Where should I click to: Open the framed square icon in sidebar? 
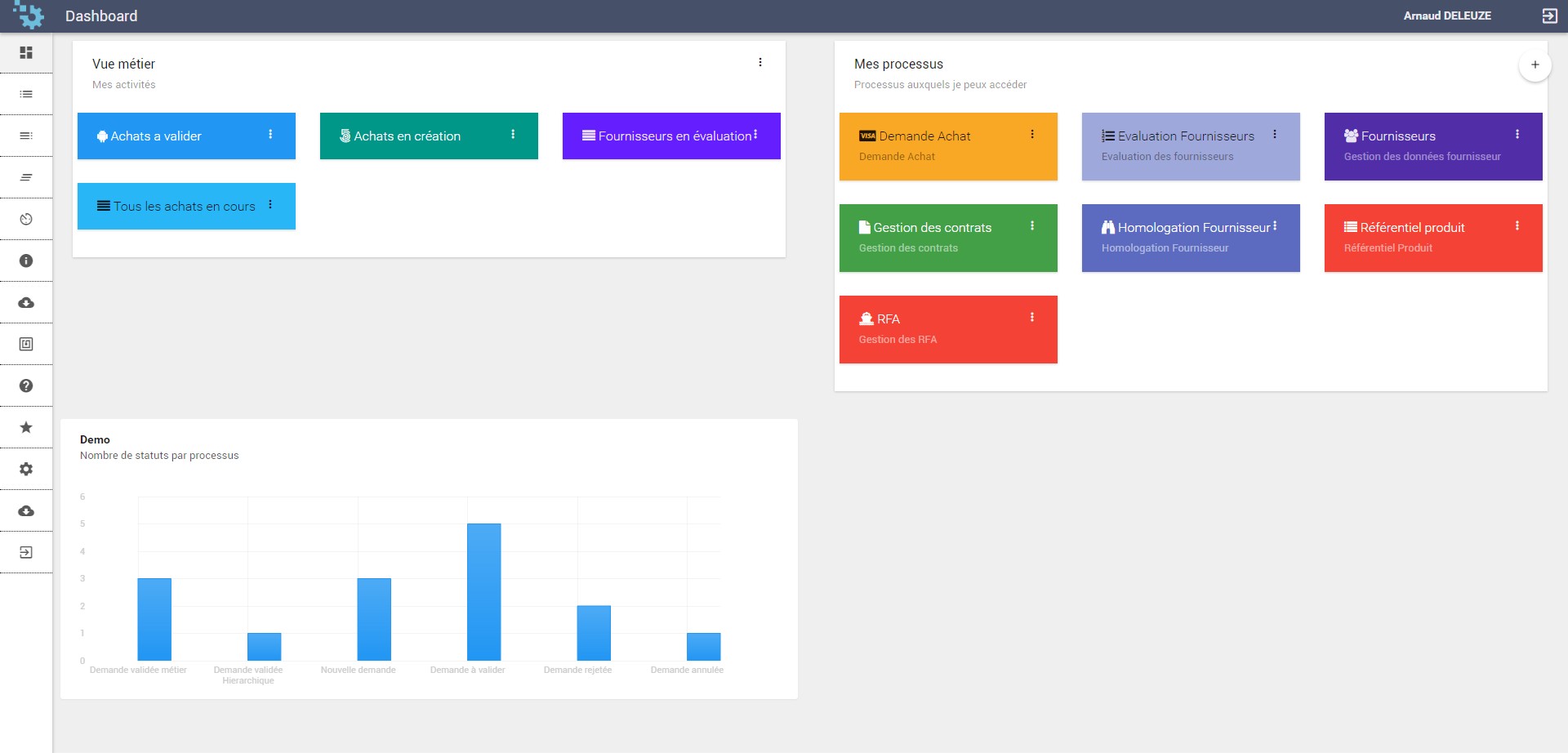(26, 344)
